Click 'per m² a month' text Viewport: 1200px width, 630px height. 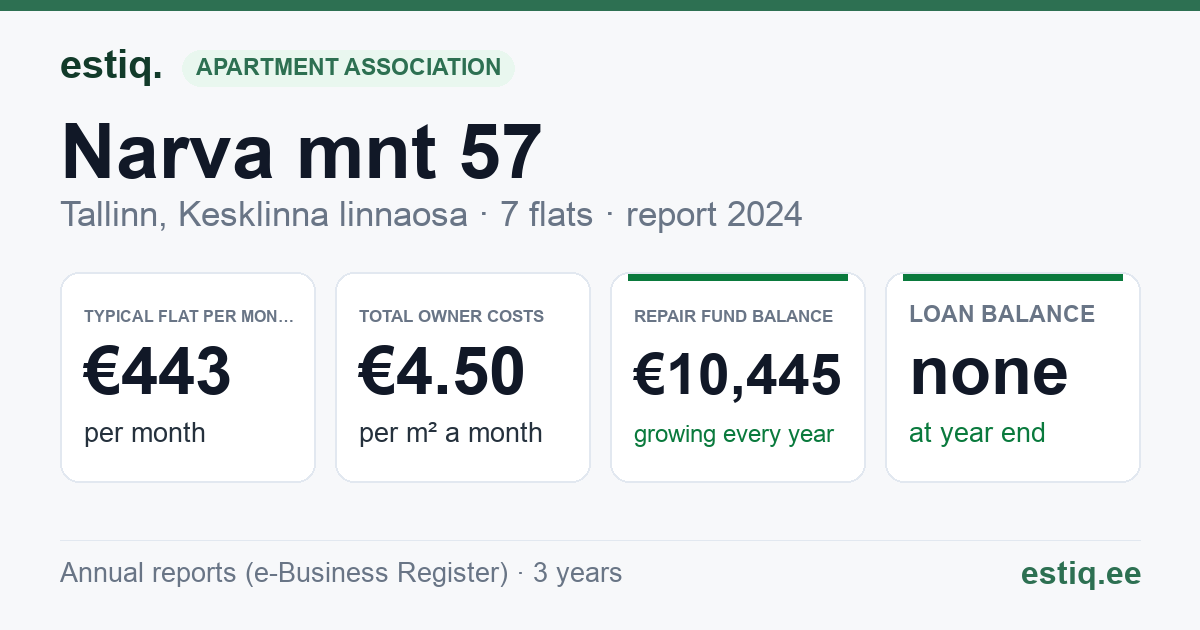point(450,433)
